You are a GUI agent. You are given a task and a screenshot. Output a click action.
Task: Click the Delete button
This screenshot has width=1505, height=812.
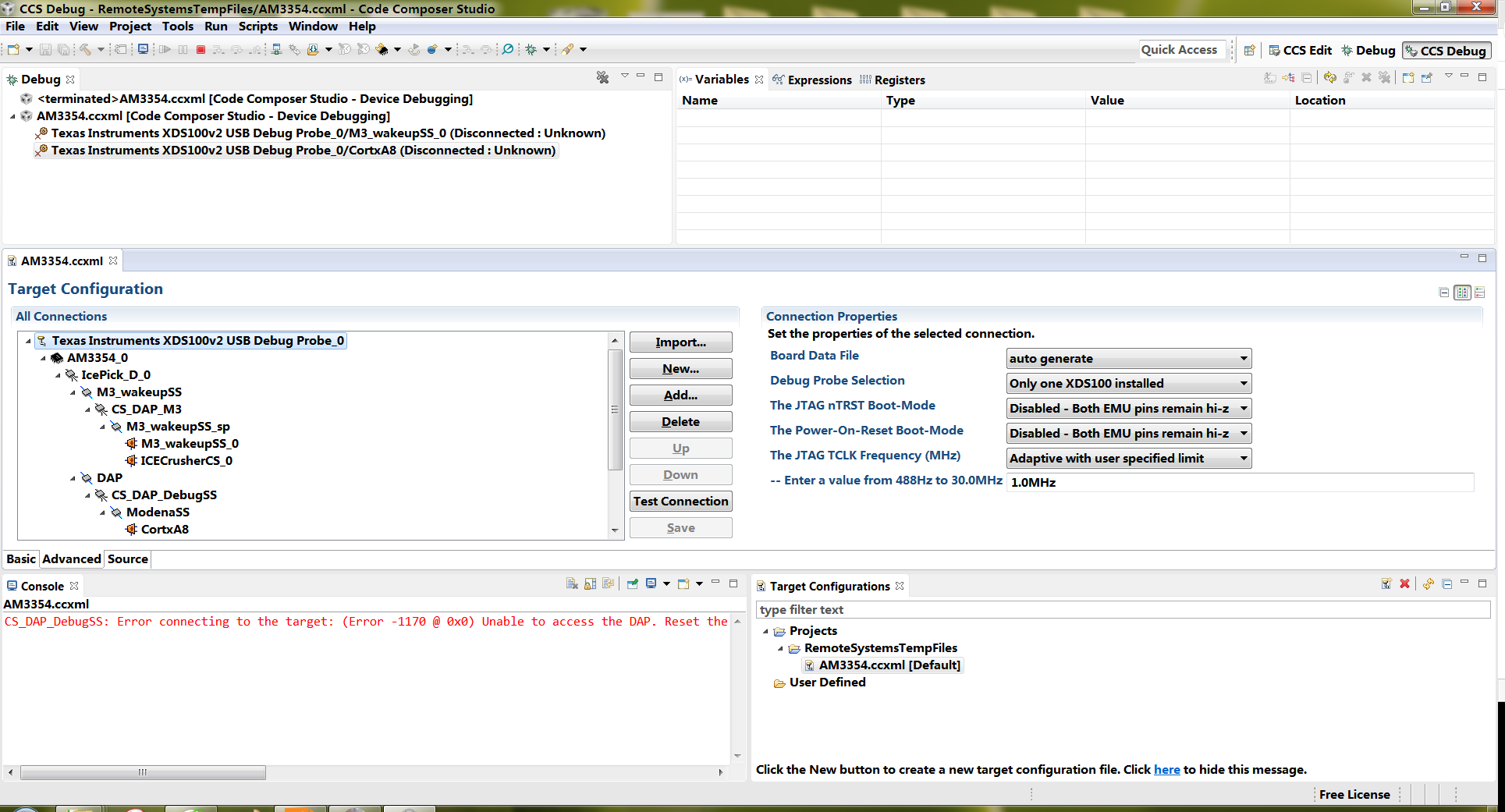pos(680,422)
